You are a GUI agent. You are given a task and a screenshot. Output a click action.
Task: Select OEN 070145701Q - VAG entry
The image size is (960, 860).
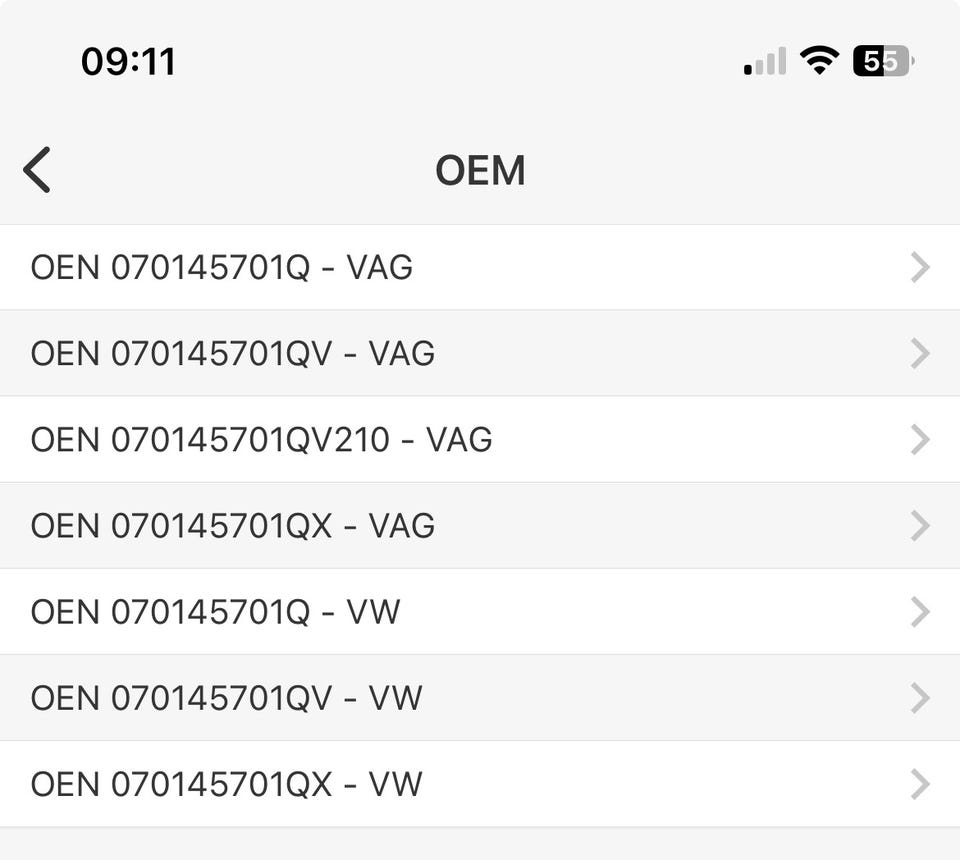[480, 267]
